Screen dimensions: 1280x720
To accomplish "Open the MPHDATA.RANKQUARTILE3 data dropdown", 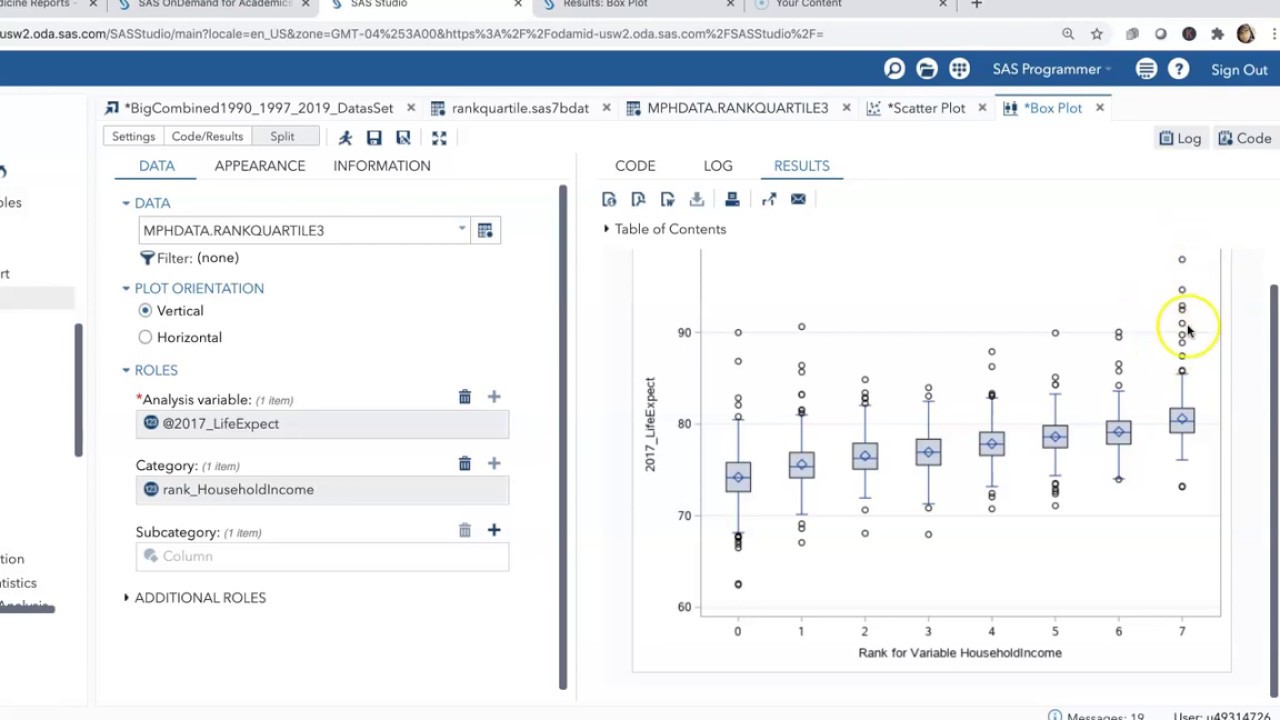I will click(x=462, y=229).
